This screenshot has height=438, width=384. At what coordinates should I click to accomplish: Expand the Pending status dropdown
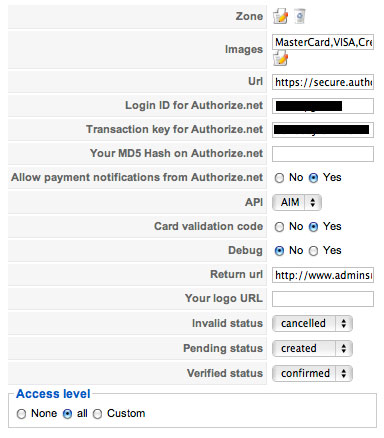312,348
